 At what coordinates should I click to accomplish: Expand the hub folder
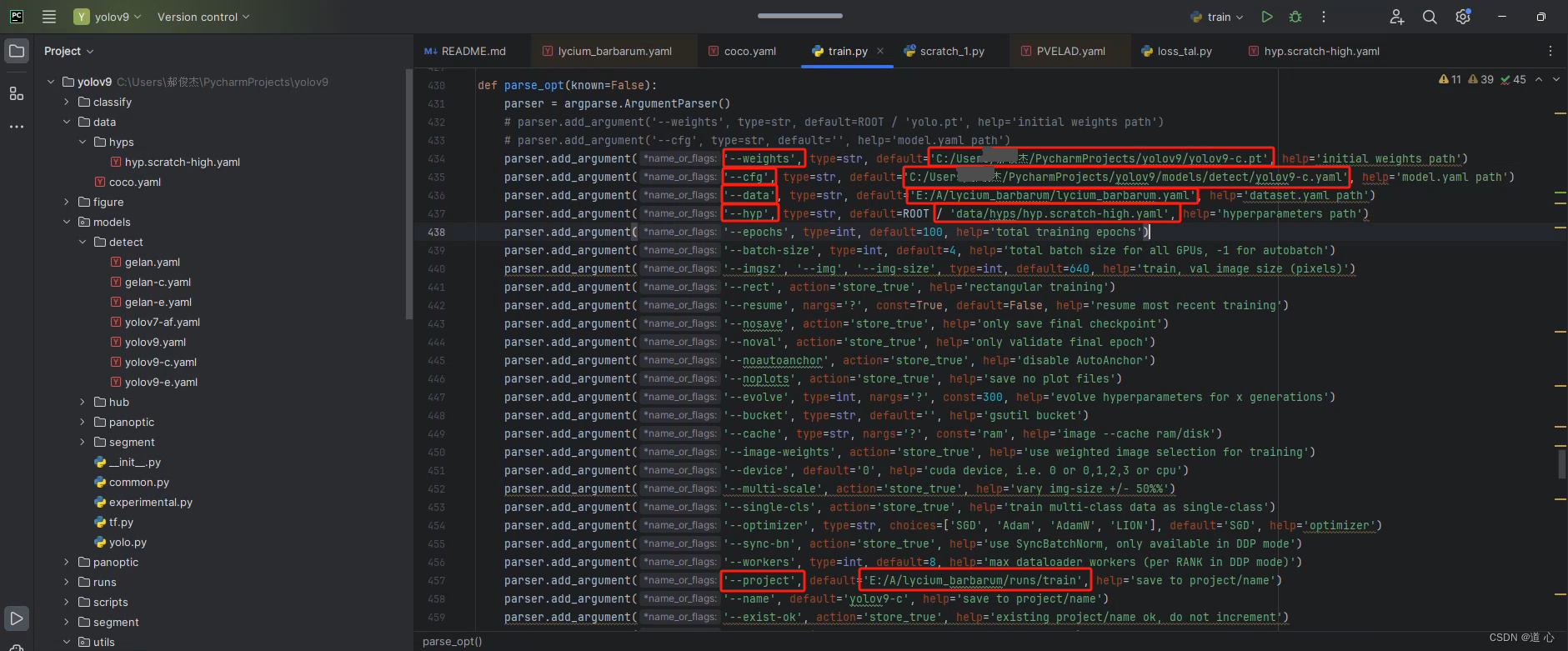pyautogui.click(x=83, y=402)
